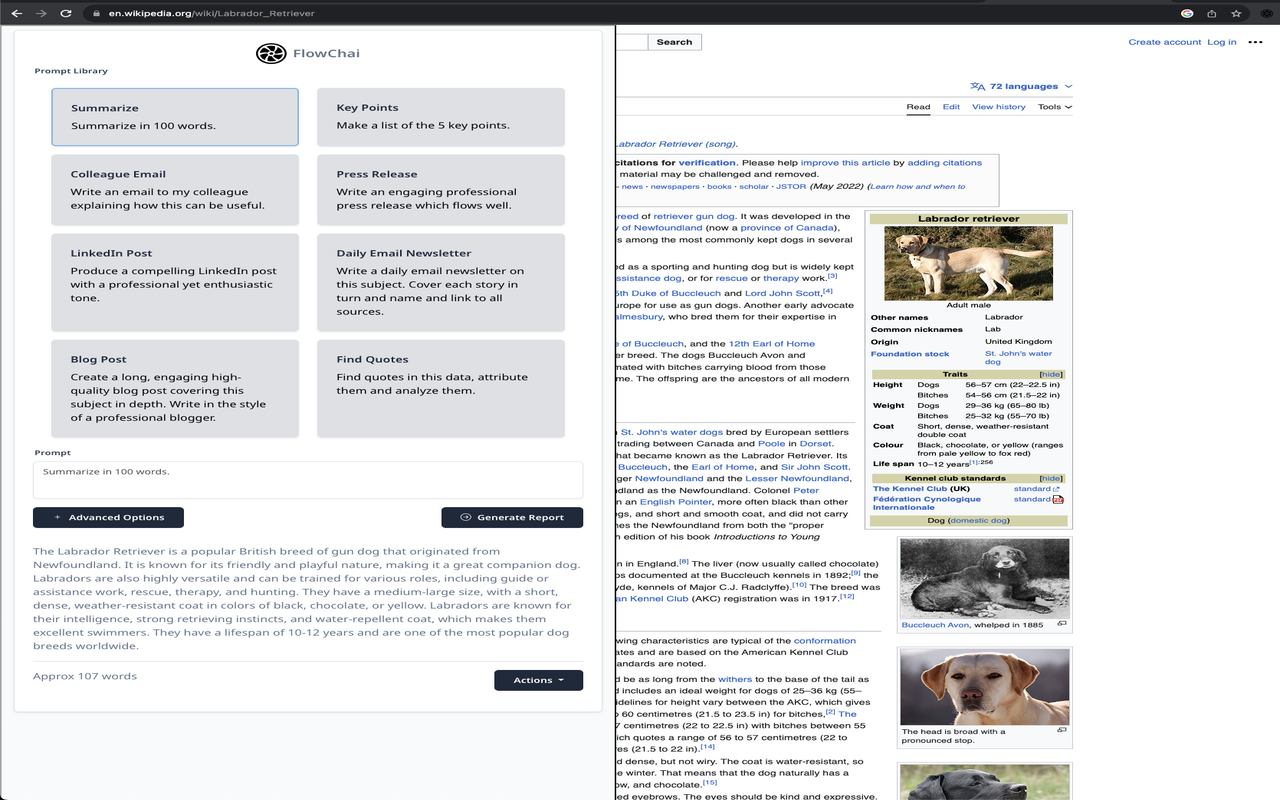This screenshot has height=800, width=1280.
Task: View site information via the padlock icon
Action: [x=96, y=14]
